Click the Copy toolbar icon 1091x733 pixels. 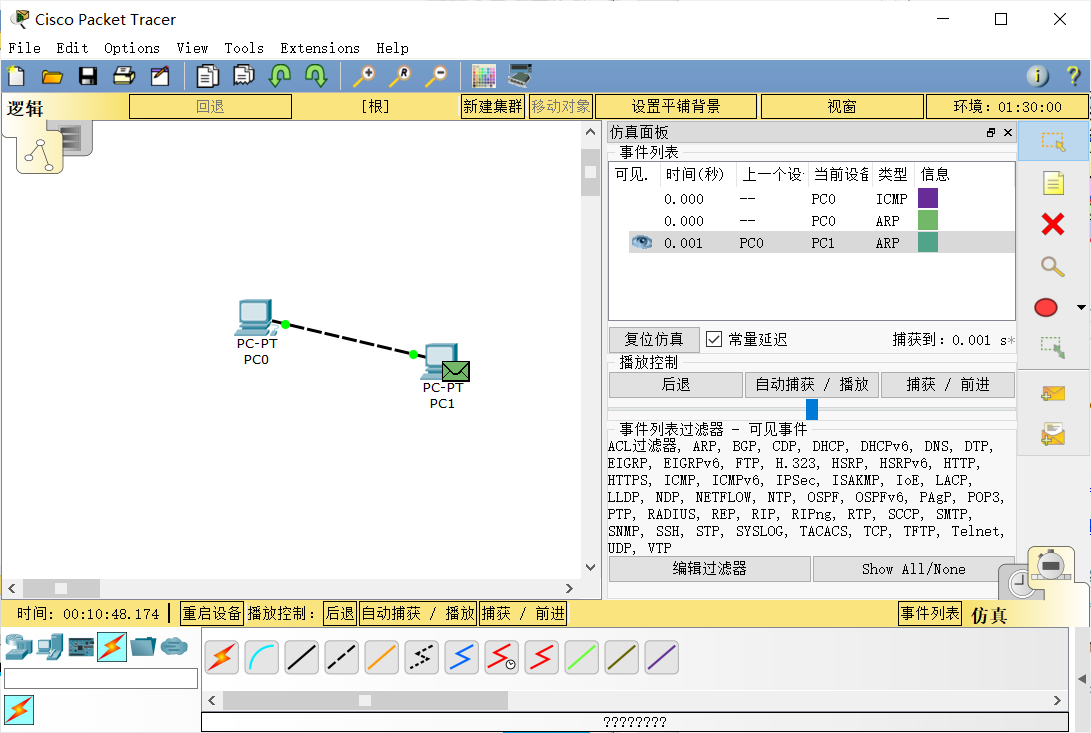pyautogui.click(x=207, y=76)
